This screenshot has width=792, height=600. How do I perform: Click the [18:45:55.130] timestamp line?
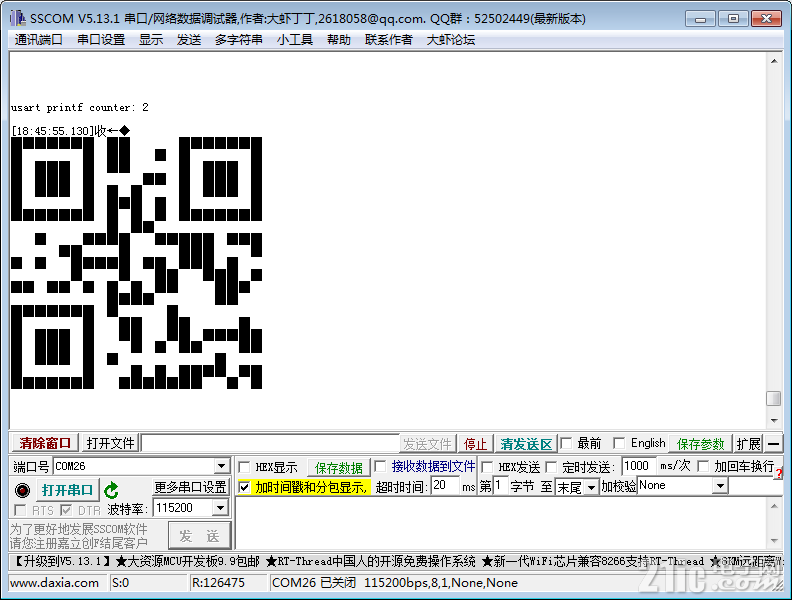(x=71, y=131)
